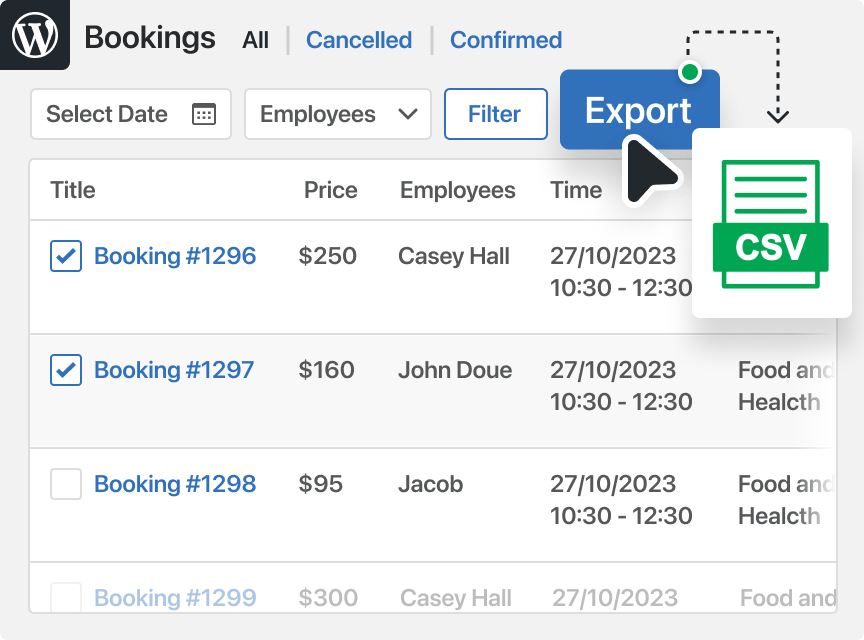Click the green CSV file icon
The image size is (864, 640).
770,224
